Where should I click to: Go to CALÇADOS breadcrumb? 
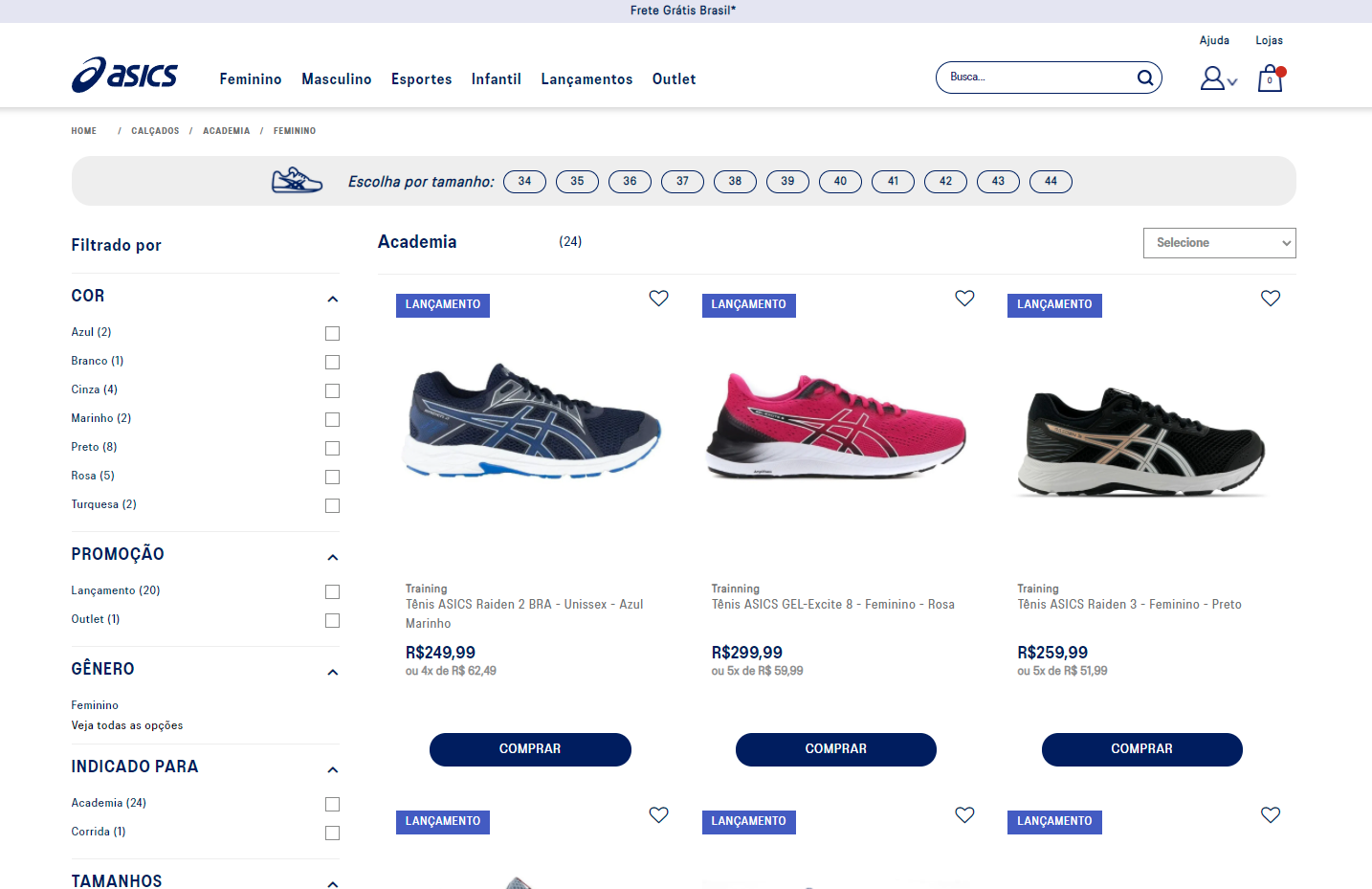click(155, 131)
